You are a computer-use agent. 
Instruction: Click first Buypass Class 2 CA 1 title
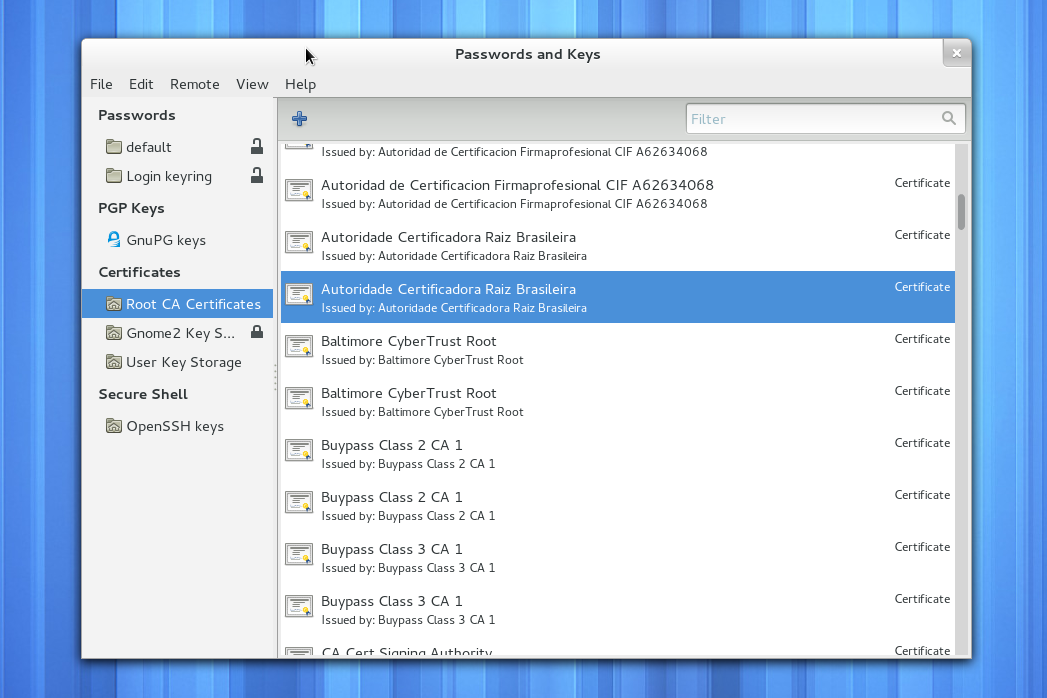coord(391,446)
